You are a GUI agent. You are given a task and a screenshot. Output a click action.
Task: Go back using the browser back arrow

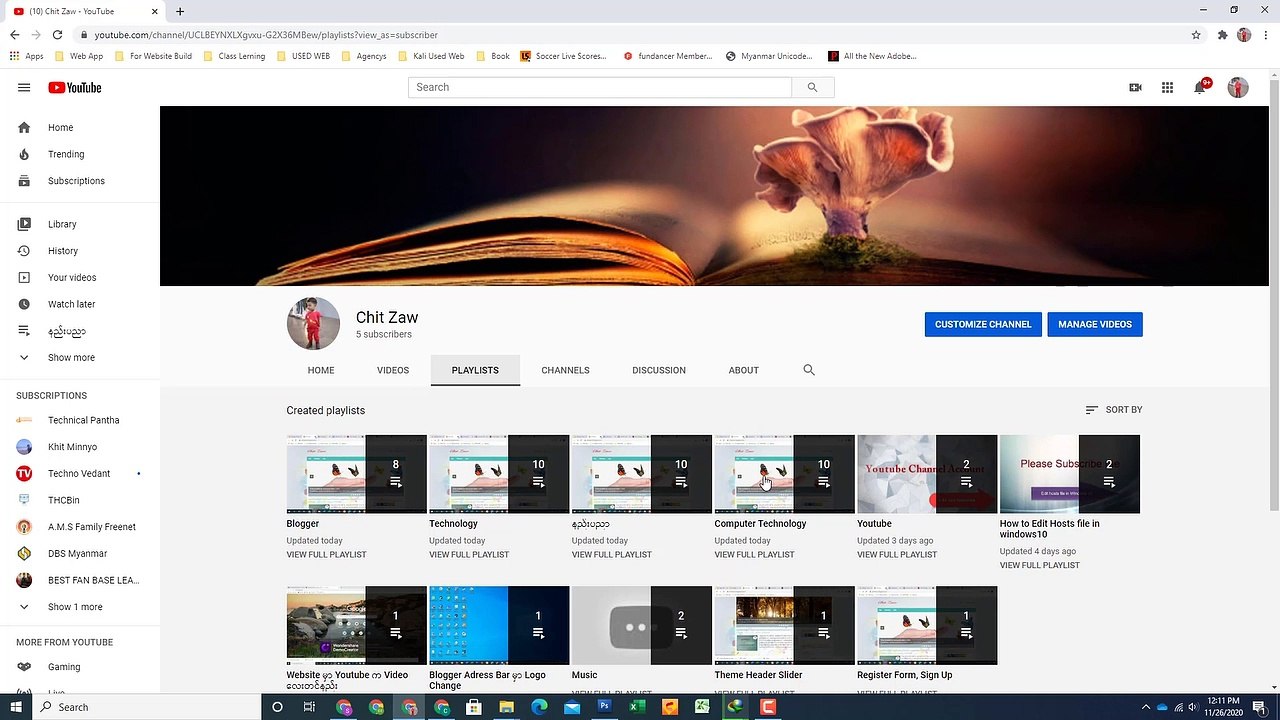click(x=15, y=34)
